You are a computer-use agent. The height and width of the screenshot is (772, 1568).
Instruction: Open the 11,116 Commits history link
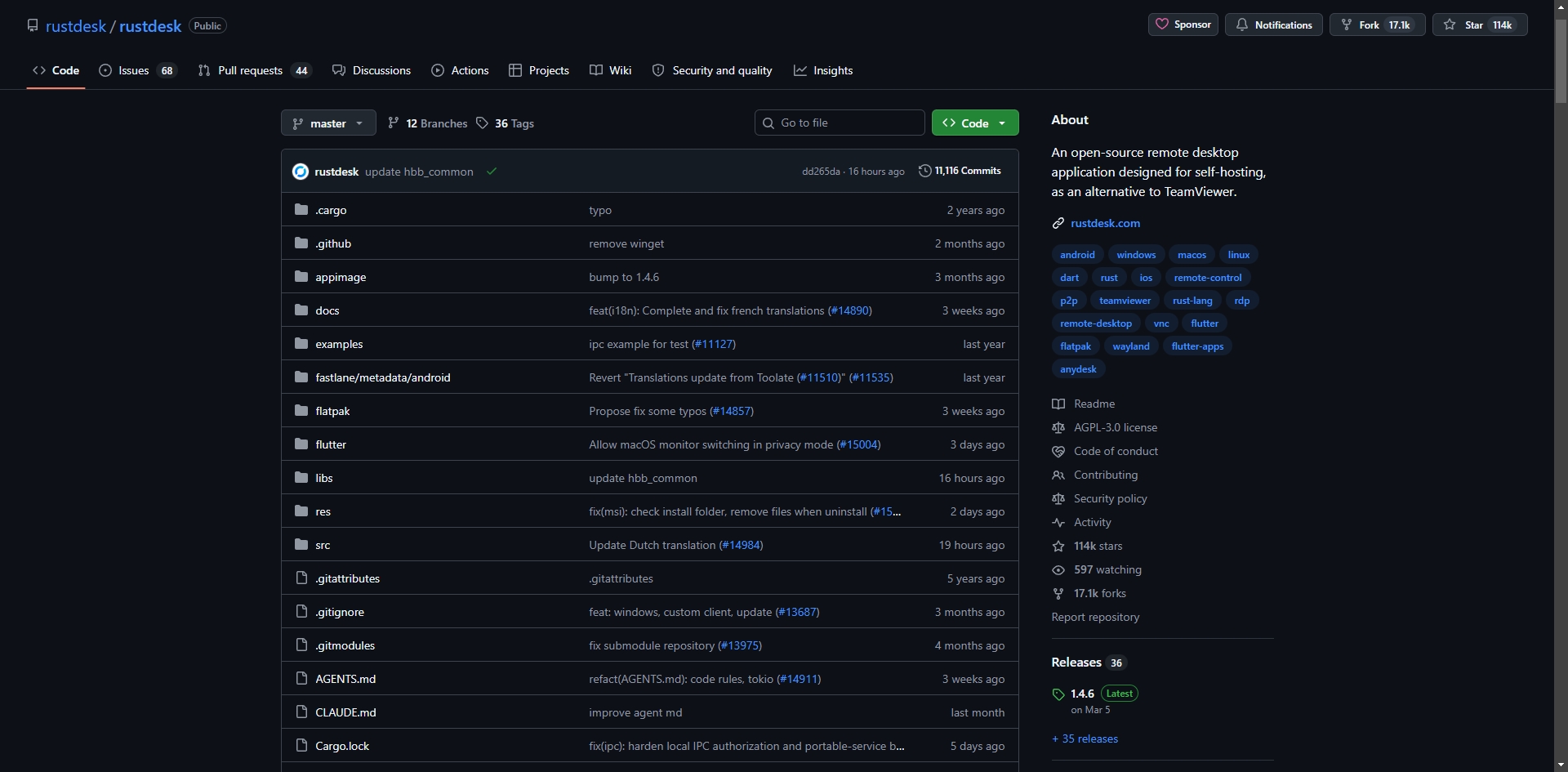coord(960,171)
